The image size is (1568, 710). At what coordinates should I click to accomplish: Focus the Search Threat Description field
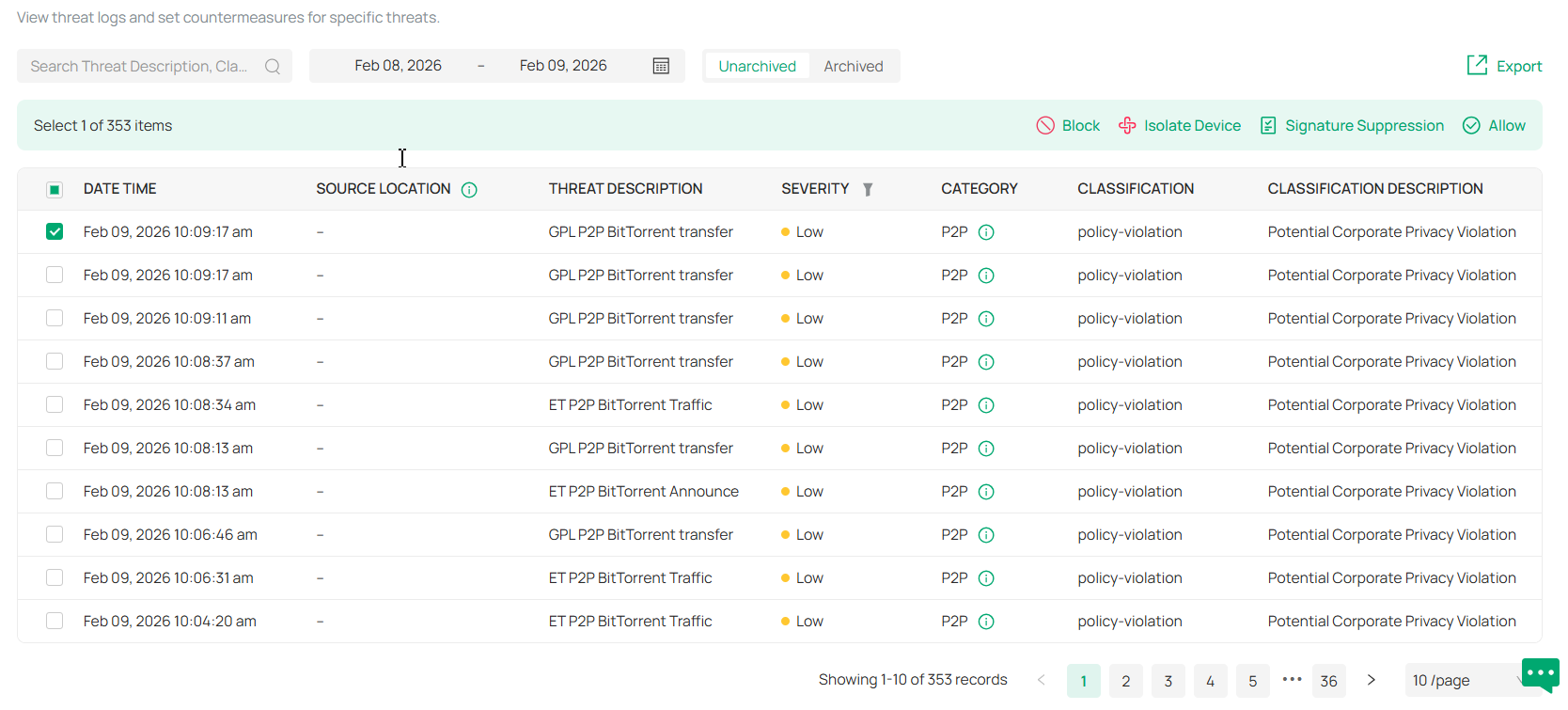coord(155,66)
